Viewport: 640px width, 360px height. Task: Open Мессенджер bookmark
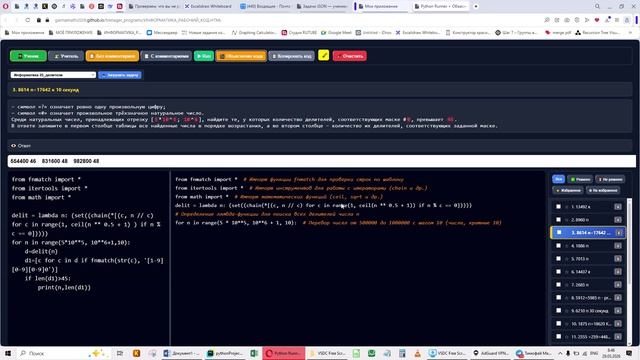click(x=162, y=33)
